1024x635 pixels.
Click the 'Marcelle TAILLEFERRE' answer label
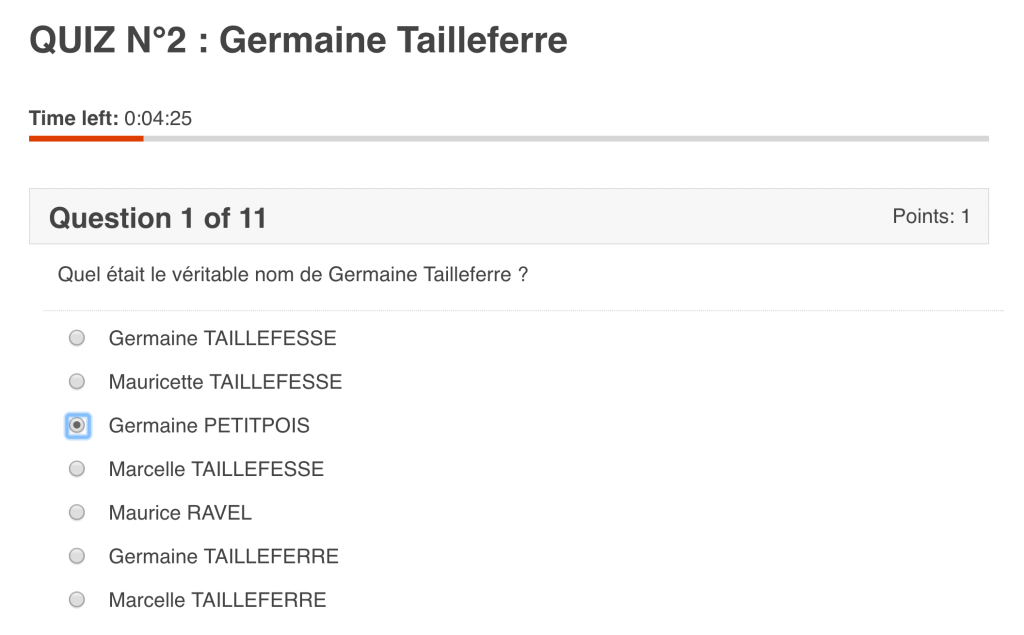[x=217, y=600]
